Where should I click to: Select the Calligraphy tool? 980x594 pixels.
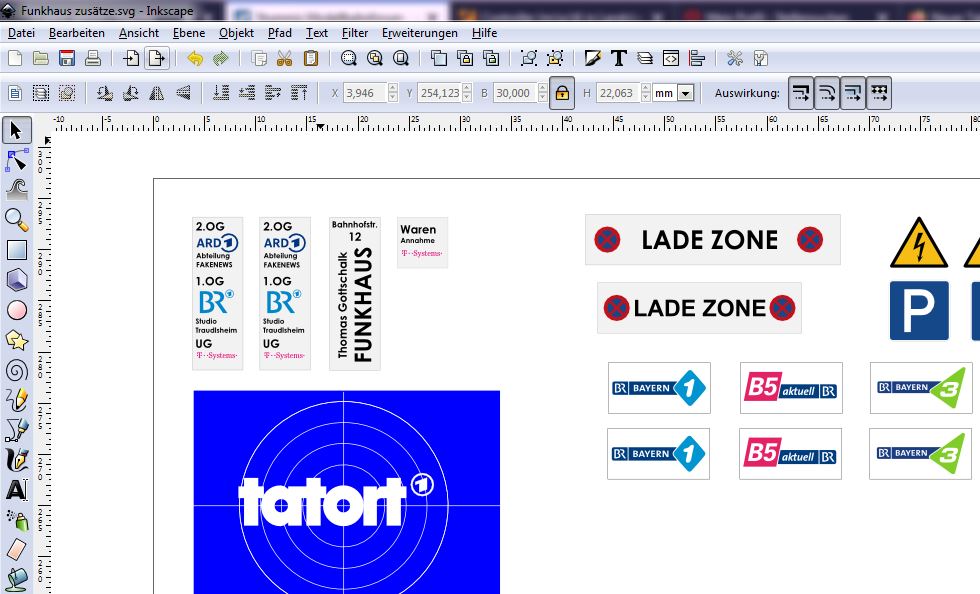pos(16,460)
